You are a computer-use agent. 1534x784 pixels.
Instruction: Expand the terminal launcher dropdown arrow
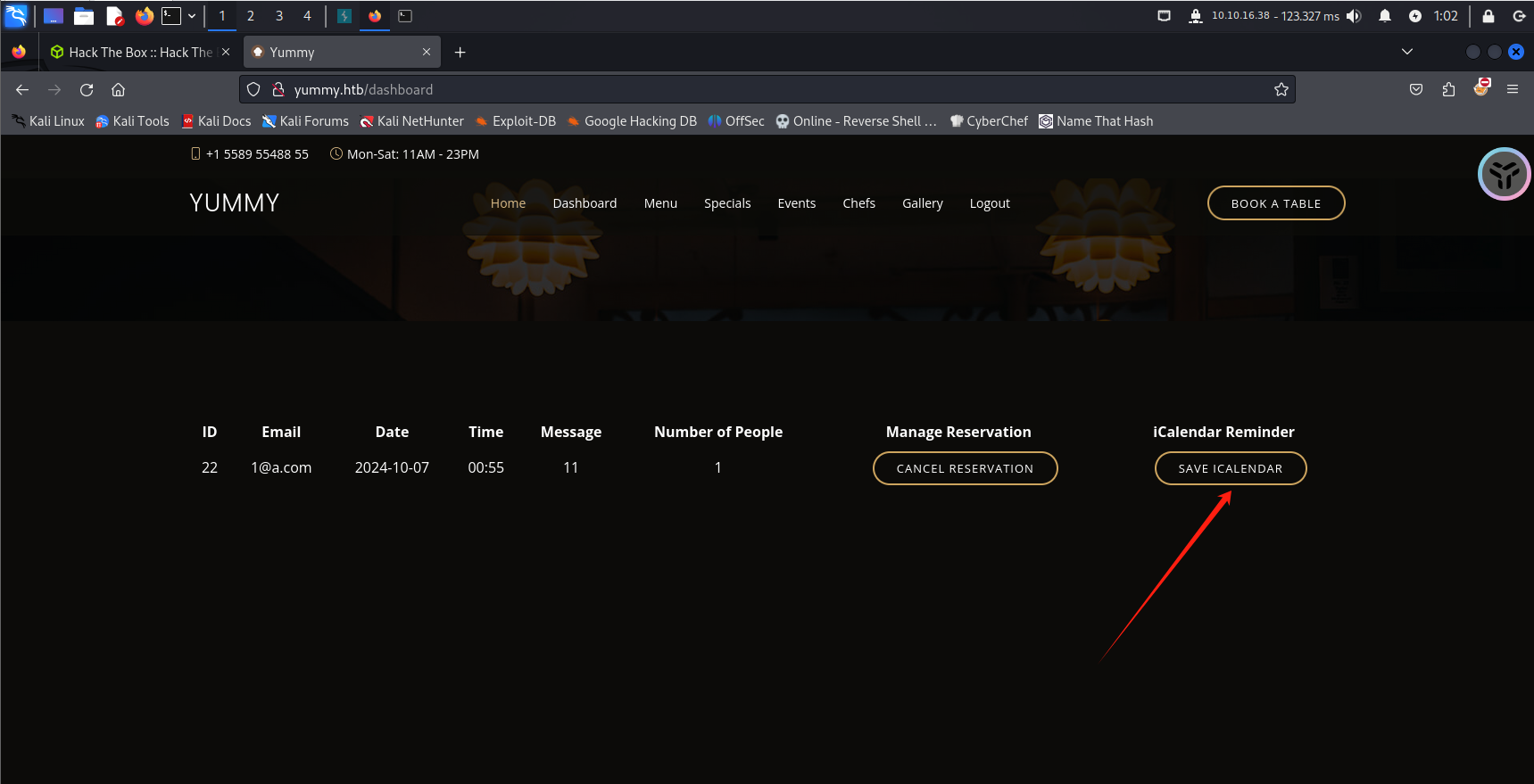(x=192, y=16)
